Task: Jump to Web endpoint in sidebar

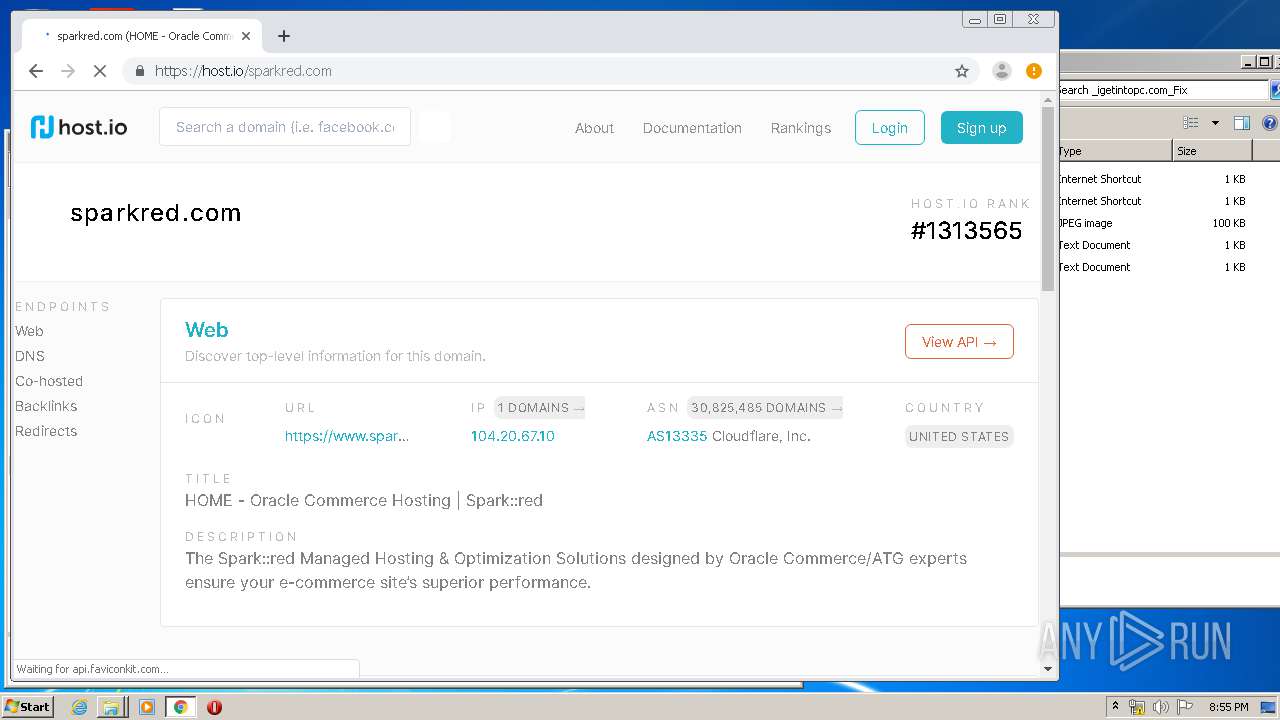Action: point(29,331)
